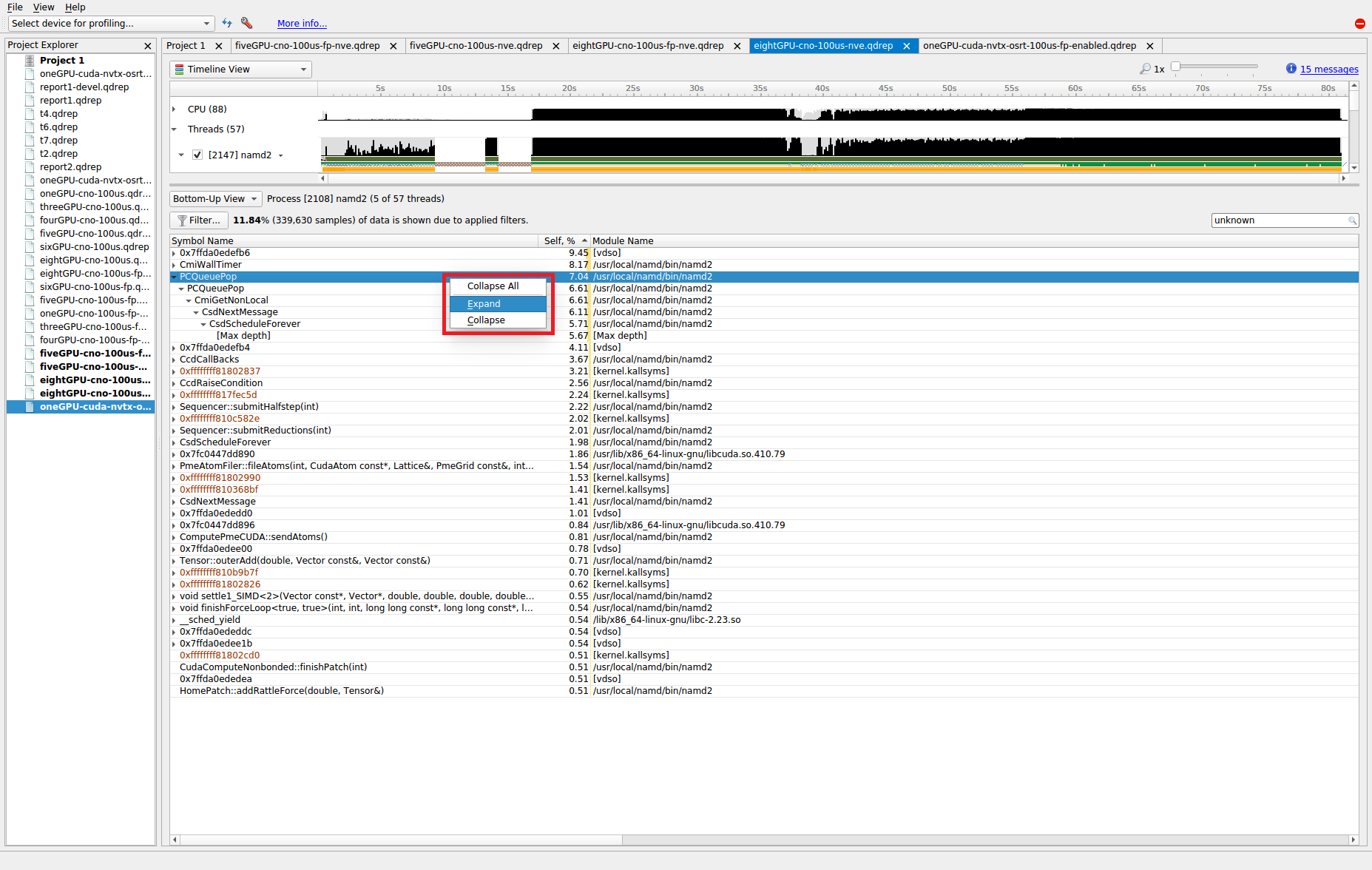
Task: Click the red stop icon at top right
Action: coord(1359,24)
